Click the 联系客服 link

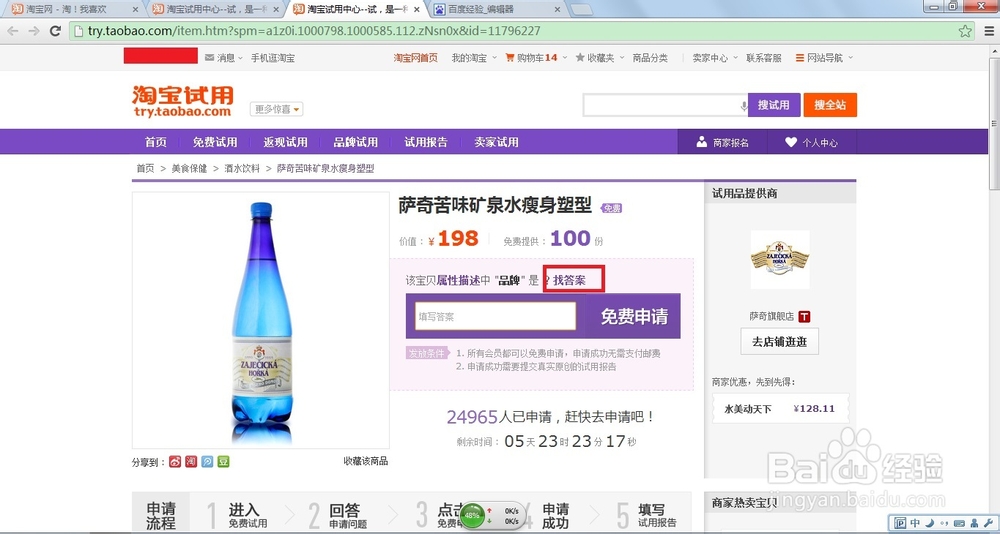(x=763, y=57)
